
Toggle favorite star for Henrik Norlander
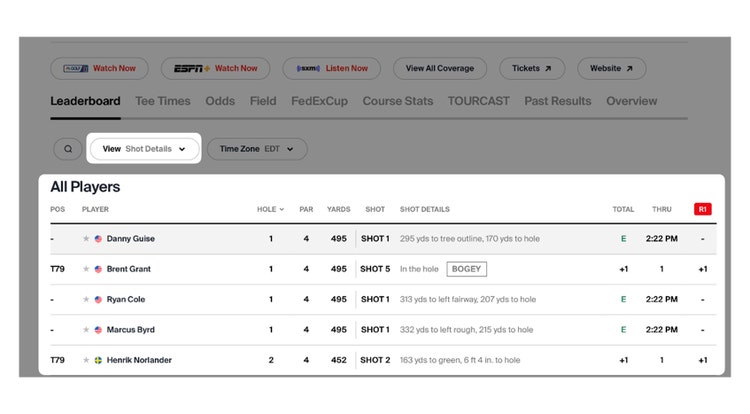(x=87, y=360)
